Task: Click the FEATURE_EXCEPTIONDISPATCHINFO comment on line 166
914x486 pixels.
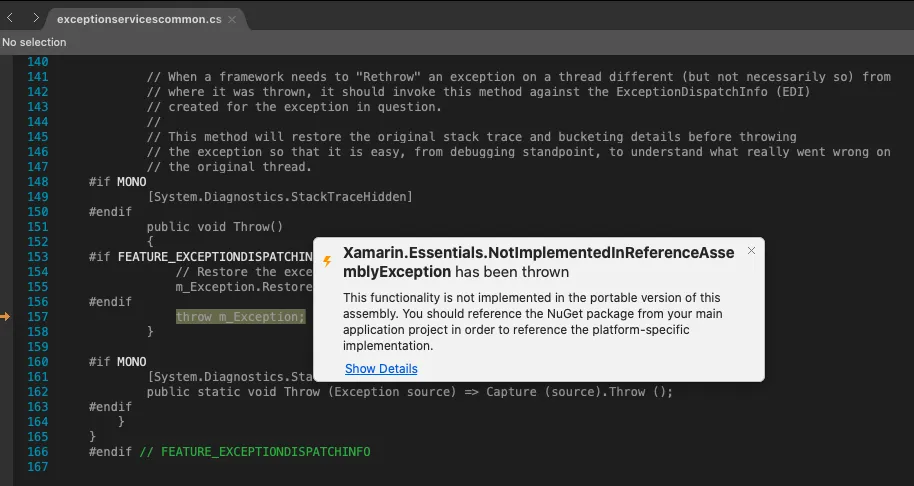Action: (x=255, y=452)
